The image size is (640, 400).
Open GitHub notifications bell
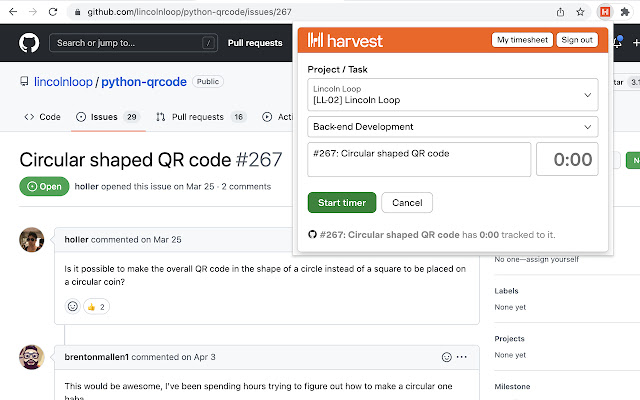coord(618,42)
